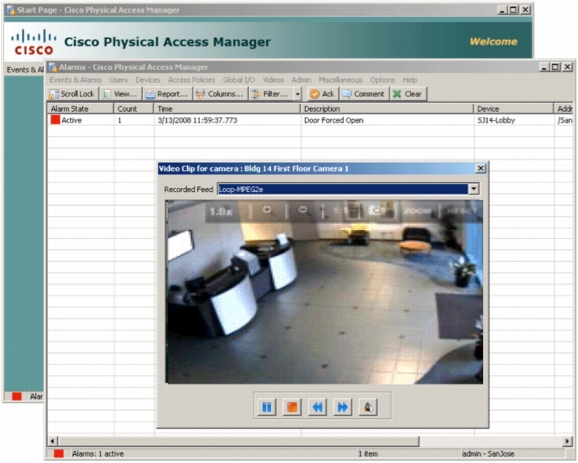578x463 pixels.
Task: Minimize the Alarms window
Action: coord(544,67)
